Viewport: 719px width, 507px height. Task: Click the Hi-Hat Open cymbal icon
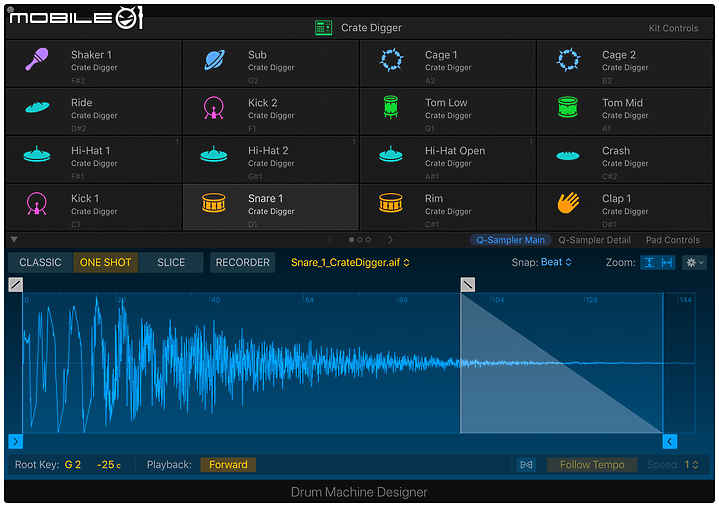click(391, 154)
